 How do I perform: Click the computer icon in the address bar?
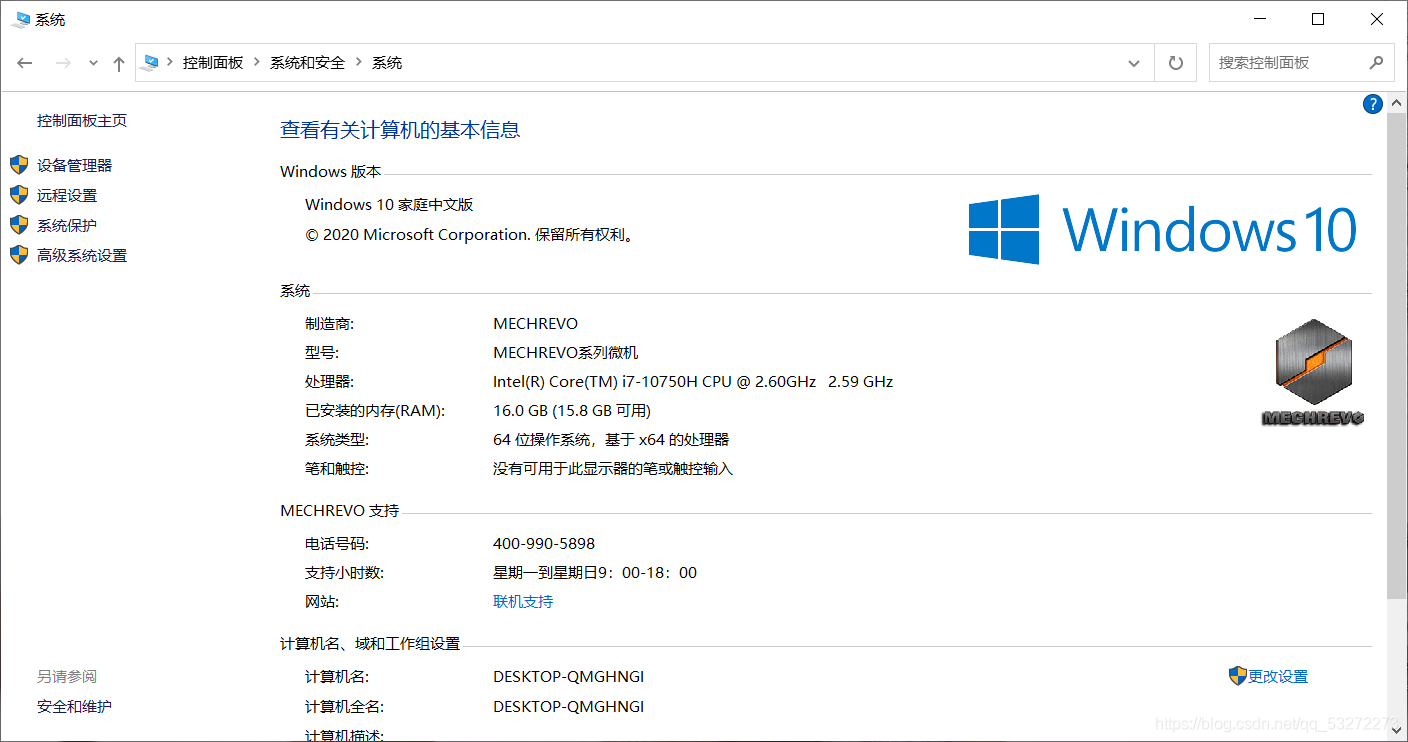point(150,62)
